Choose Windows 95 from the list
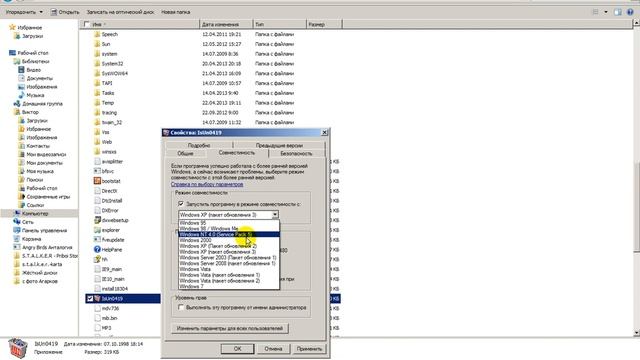The image size is (640, 360). click(x=229, y=223)
